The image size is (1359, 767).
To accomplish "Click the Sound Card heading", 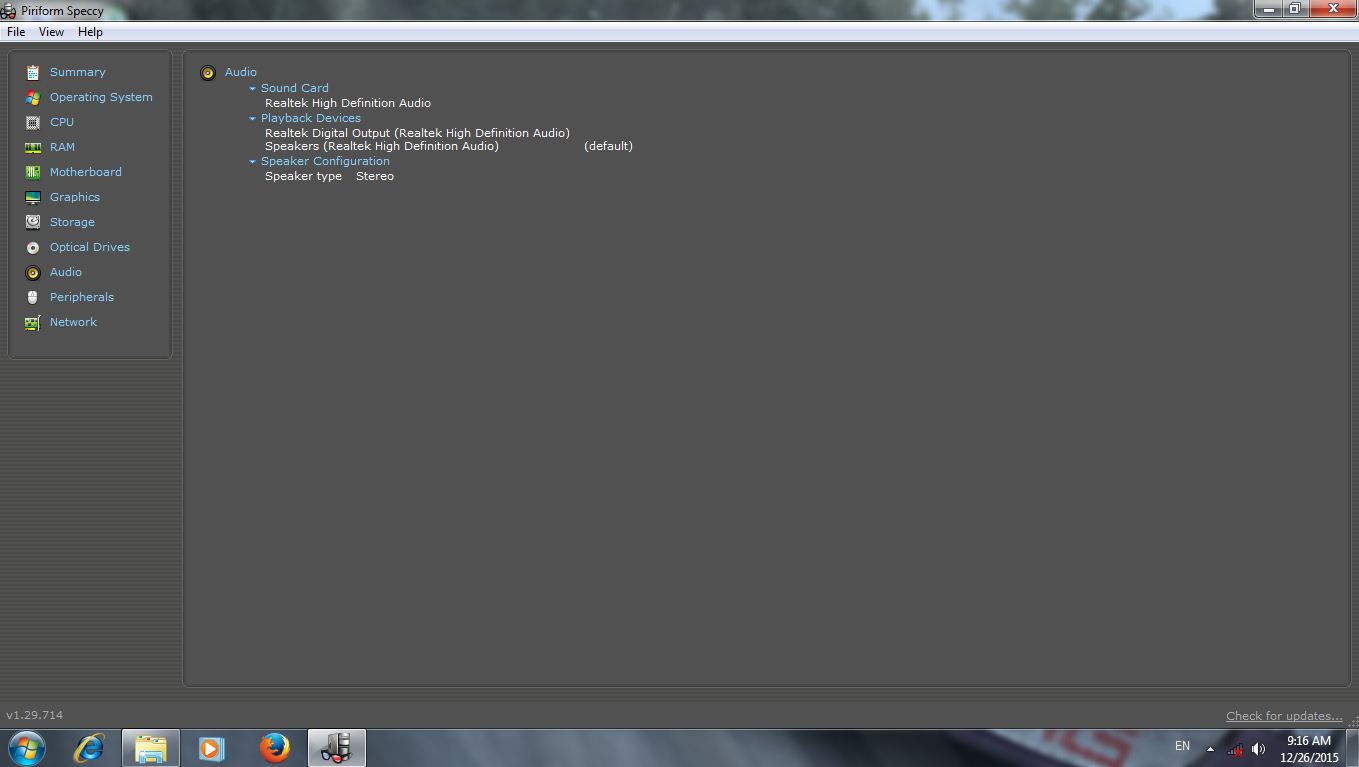I will 295,88.
